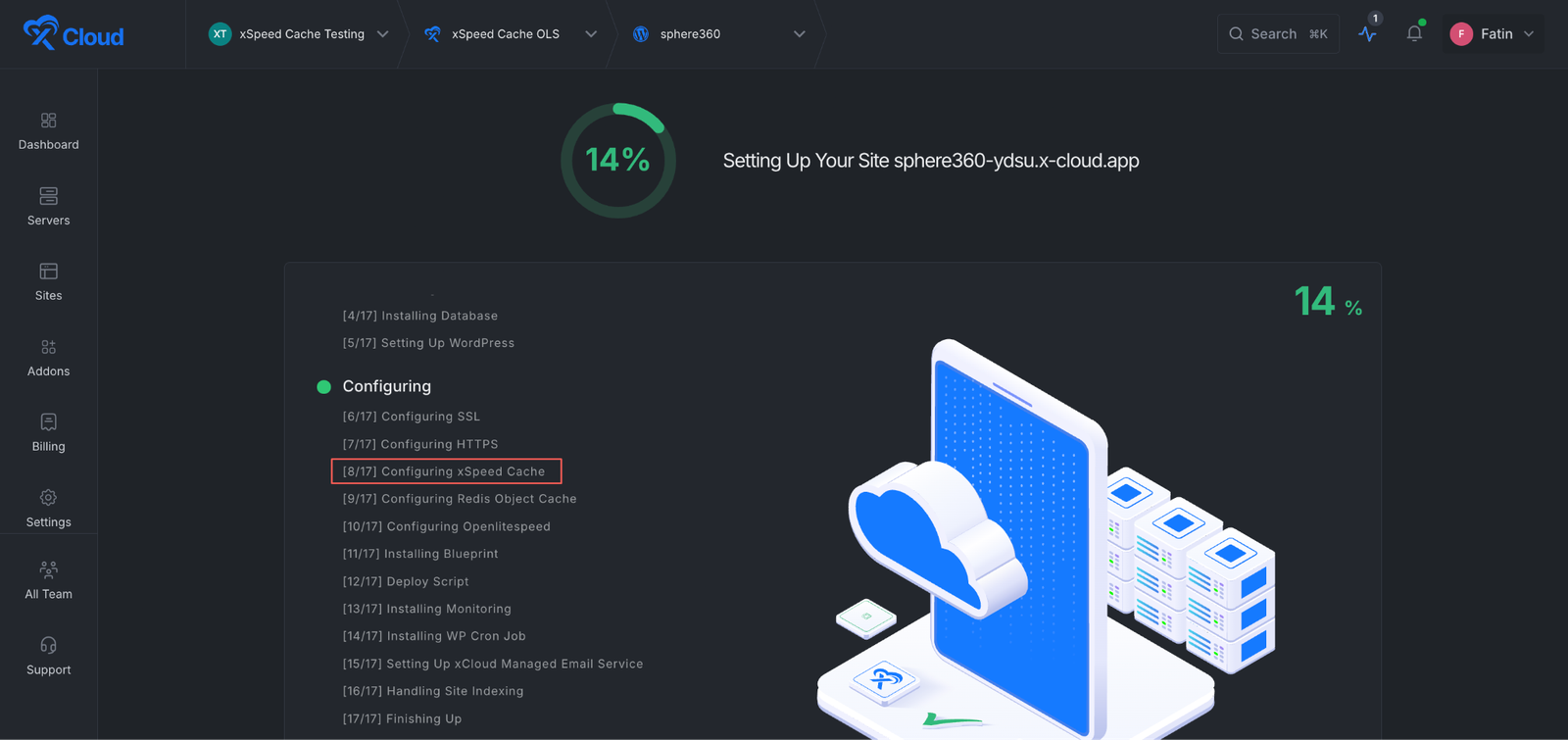1568x740 pixels.
Task: Click the xSpeed Cache Testing breadcrumb text
Action: (302, 34)
